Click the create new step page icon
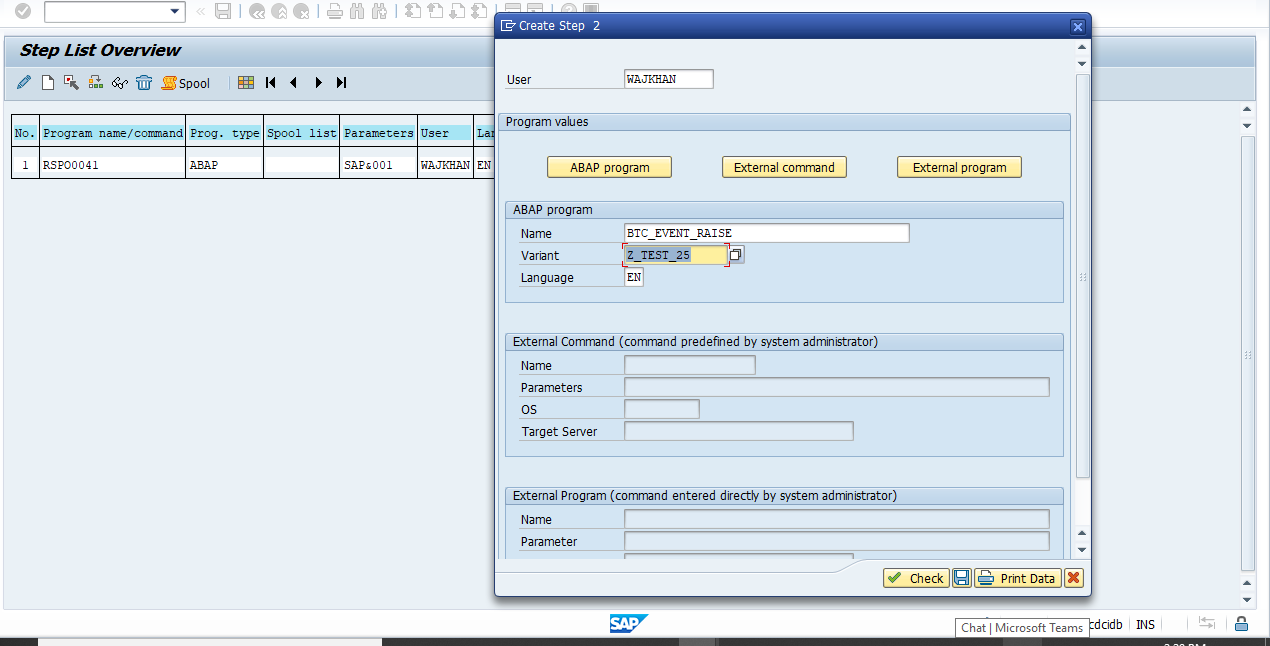The width and height of the screenshot is (1270, 646). click(47, 83)
